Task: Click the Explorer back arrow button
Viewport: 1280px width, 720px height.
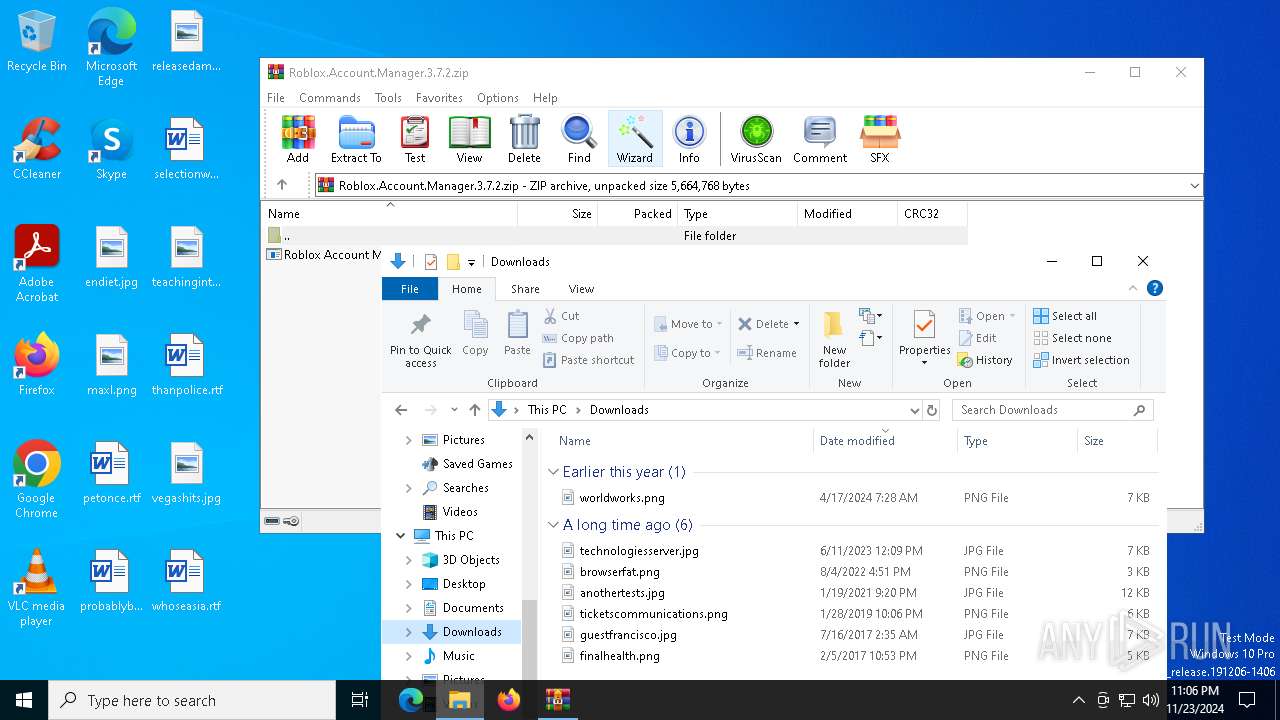Action: click(401, 410)
